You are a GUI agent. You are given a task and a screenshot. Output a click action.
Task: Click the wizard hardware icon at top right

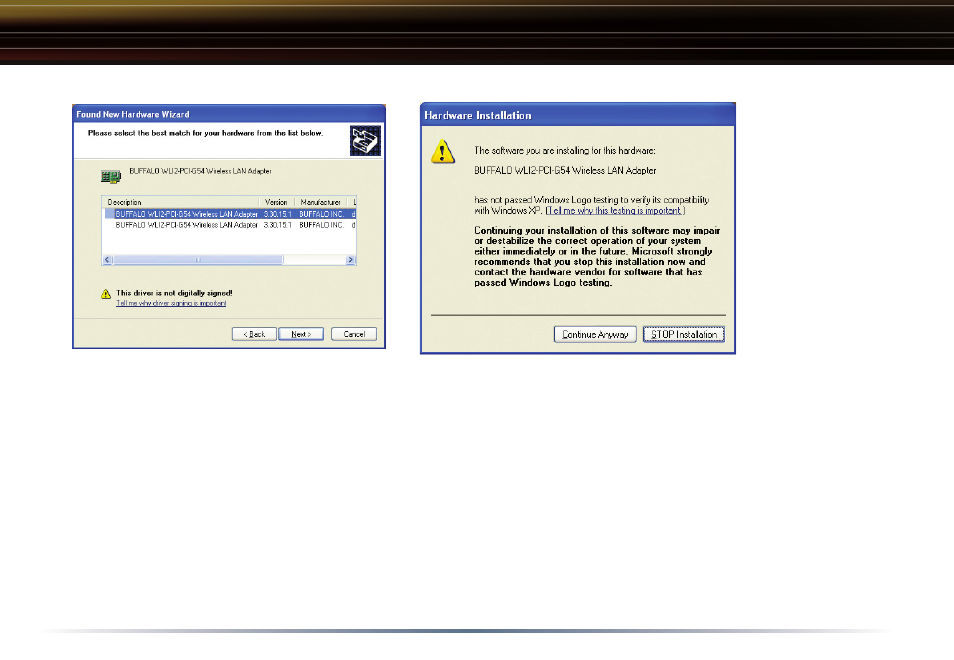(x=365, y=141)
